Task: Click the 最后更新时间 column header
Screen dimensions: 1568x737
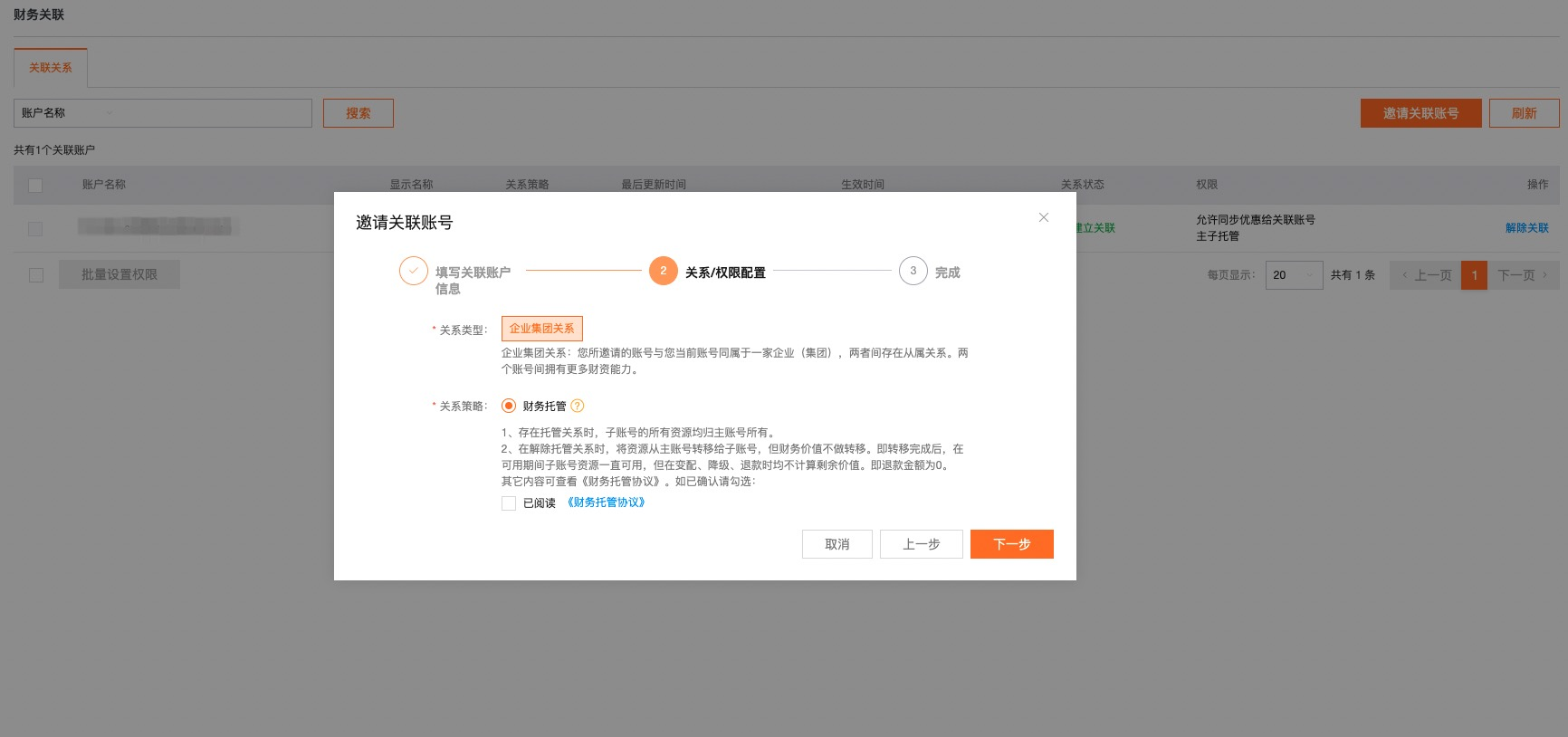Action: point(654,185)
